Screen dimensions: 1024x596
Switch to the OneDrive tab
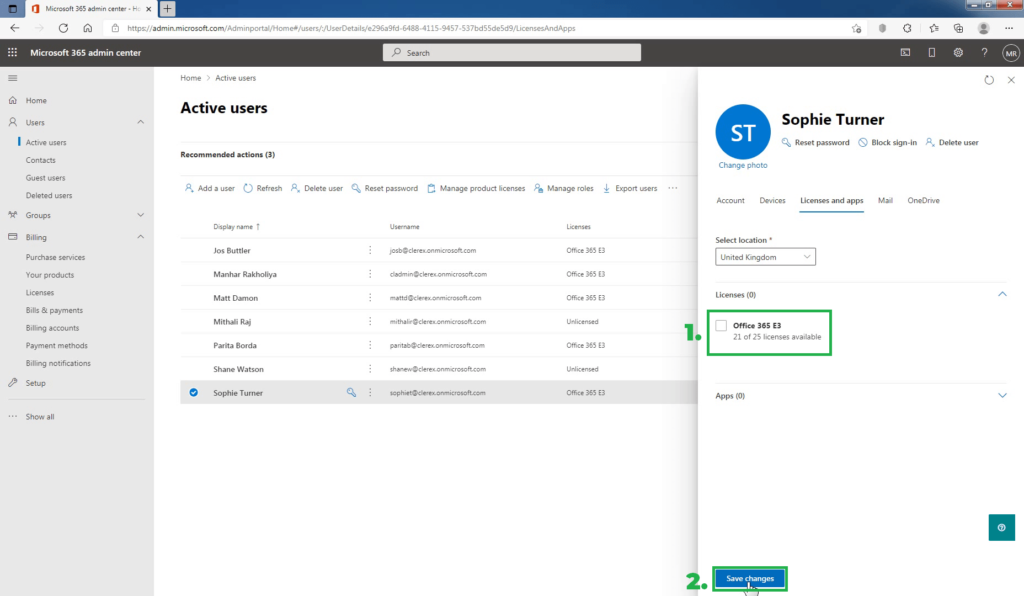(x=923, y=200)
